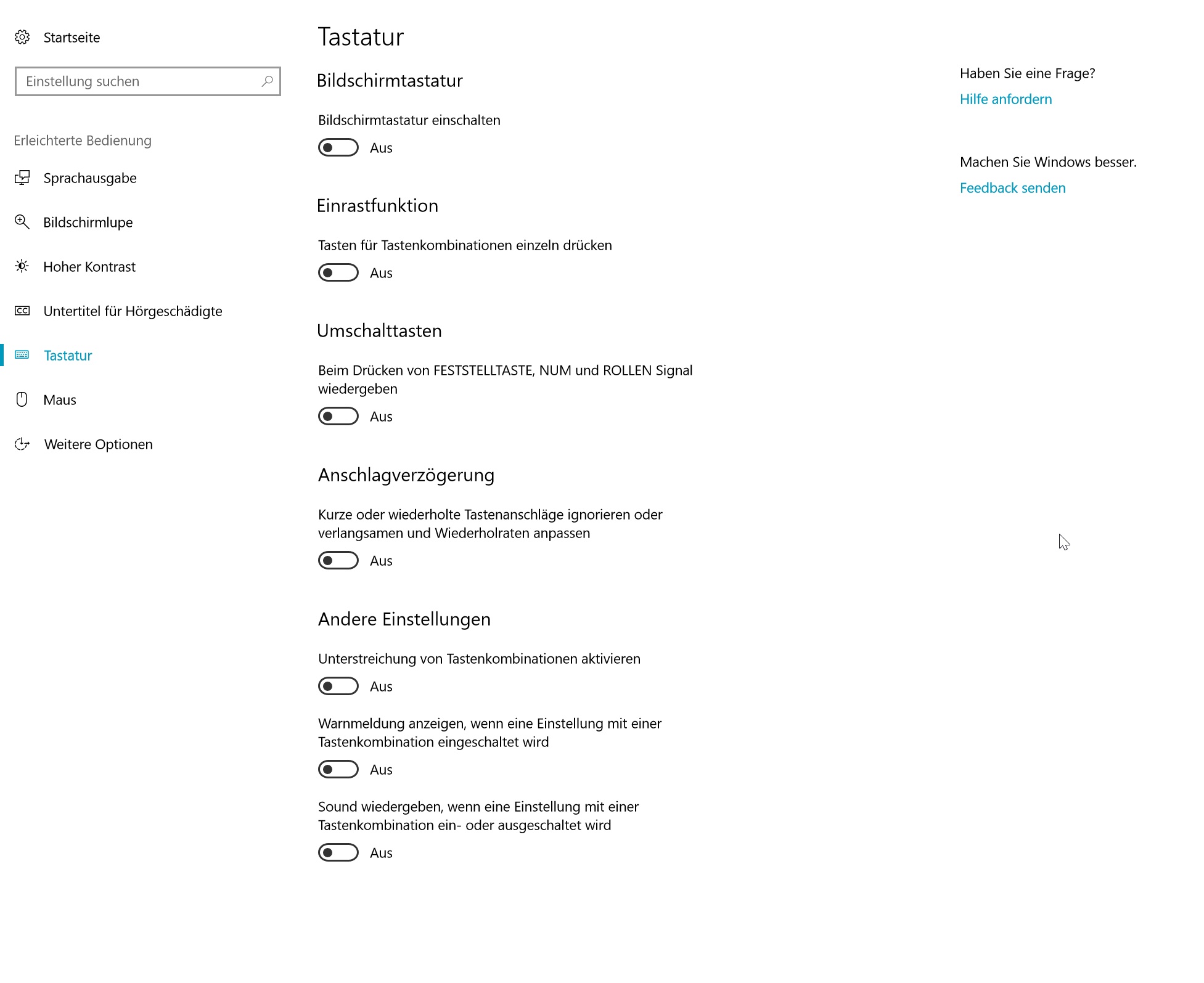1204x983 pixels.
Task: Turn on the Einrastfunktion toggle
Action: [338, 273]
